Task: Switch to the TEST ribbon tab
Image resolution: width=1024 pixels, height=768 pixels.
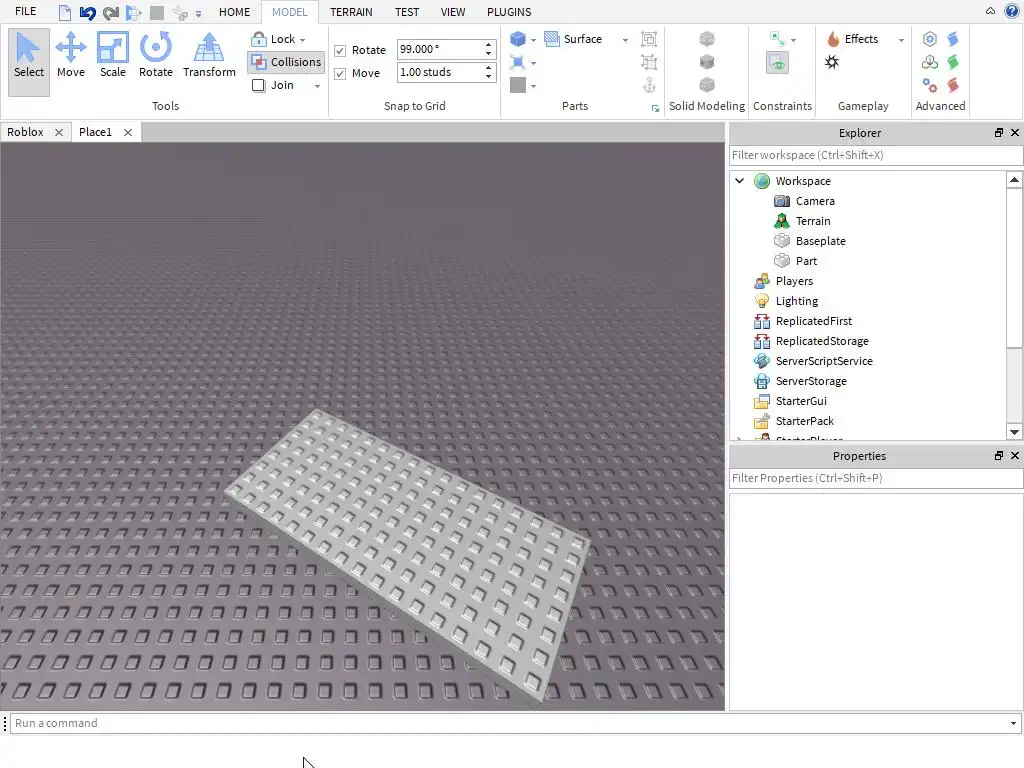Action: pos(406,12)
